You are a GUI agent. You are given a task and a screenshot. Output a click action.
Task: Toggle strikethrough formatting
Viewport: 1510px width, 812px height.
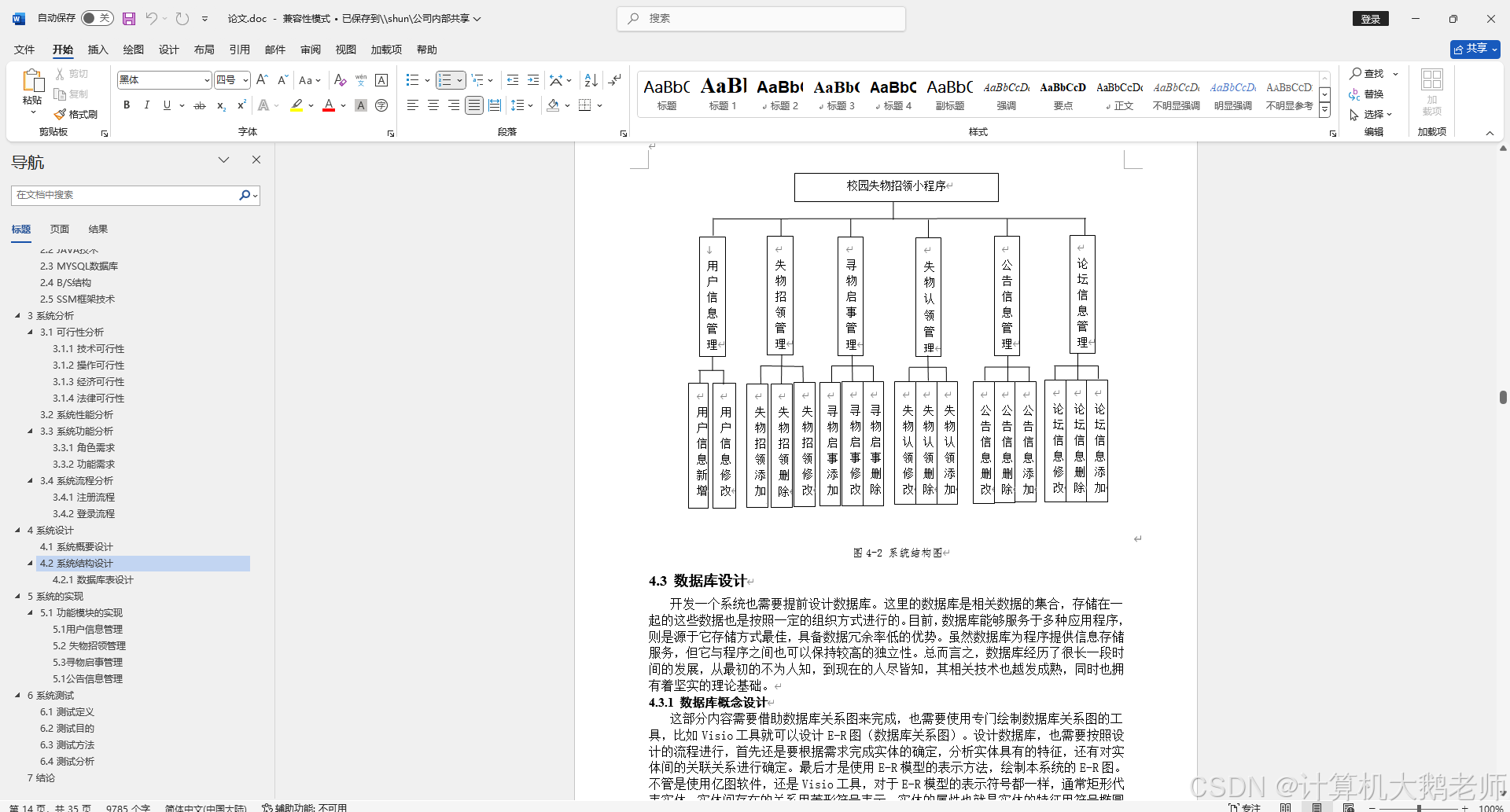click(200, 105)
